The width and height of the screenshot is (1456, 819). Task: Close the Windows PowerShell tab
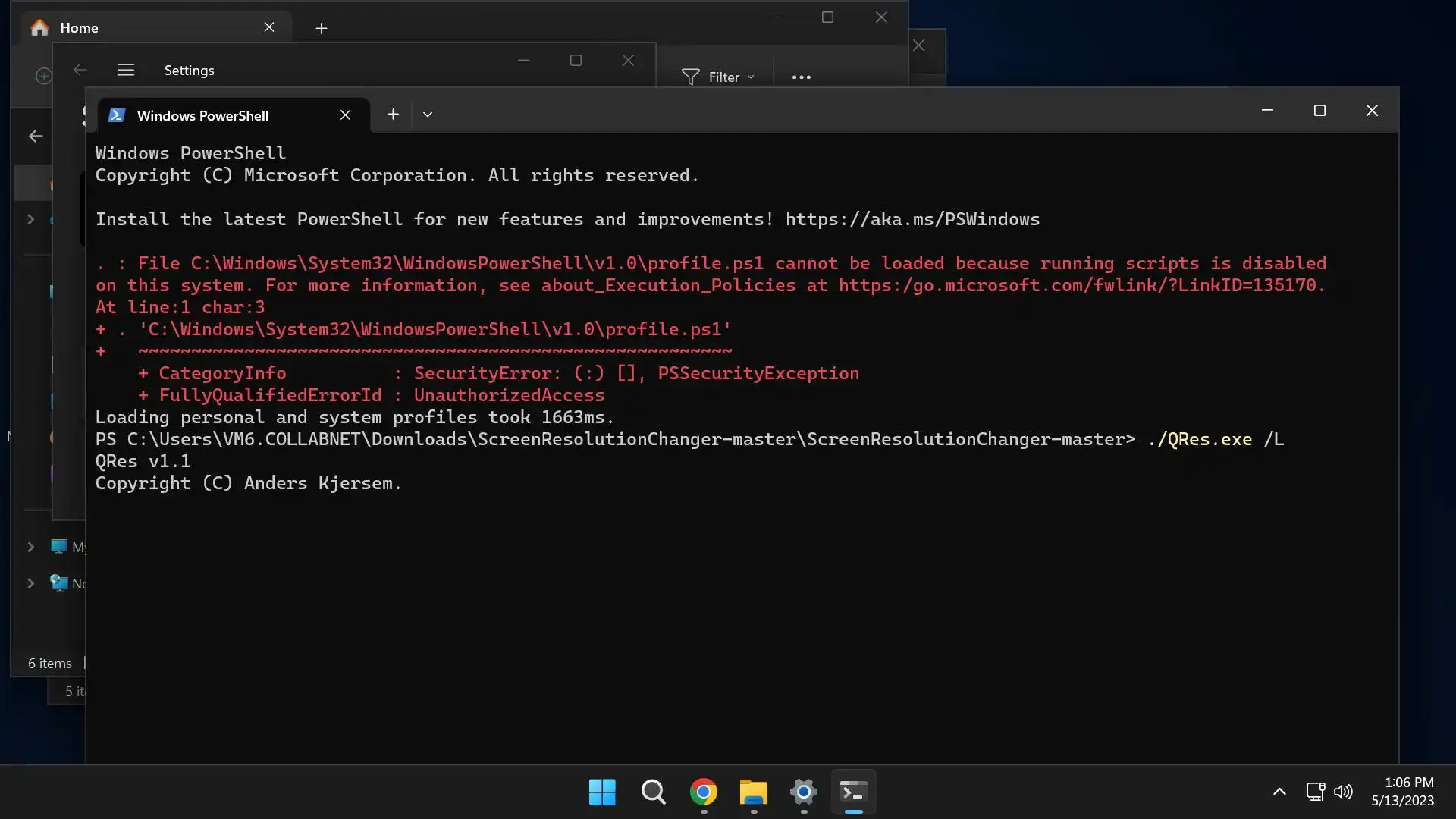(x=345, y=115)
